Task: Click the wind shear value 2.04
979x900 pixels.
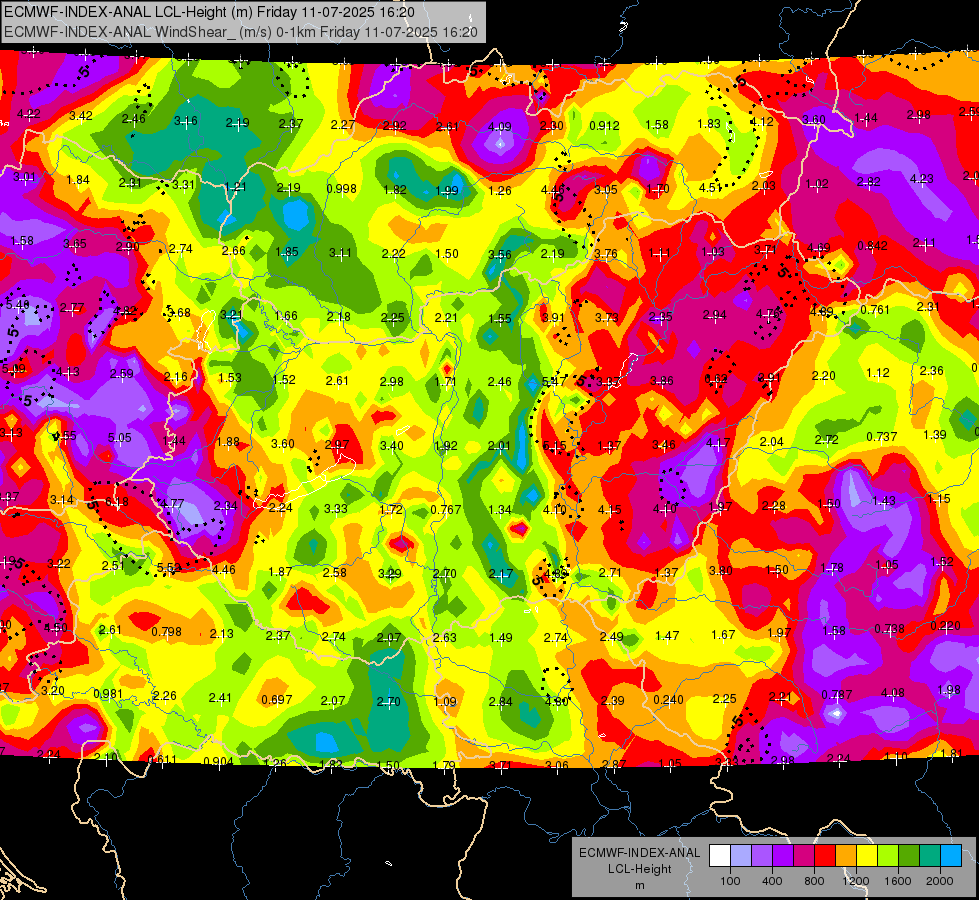Action: tap(771, 442)
